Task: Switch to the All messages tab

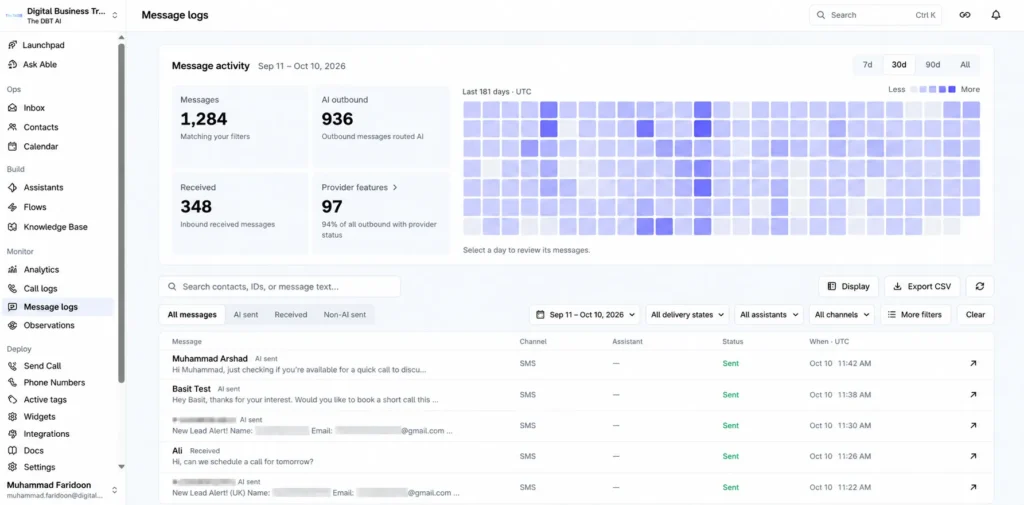Action: coord(192,314)
